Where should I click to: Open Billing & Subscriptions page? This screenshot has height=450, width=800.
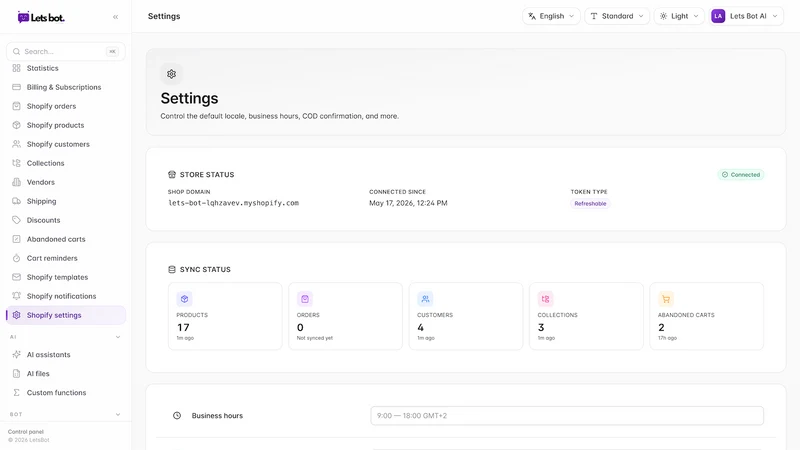click(66, 87)
